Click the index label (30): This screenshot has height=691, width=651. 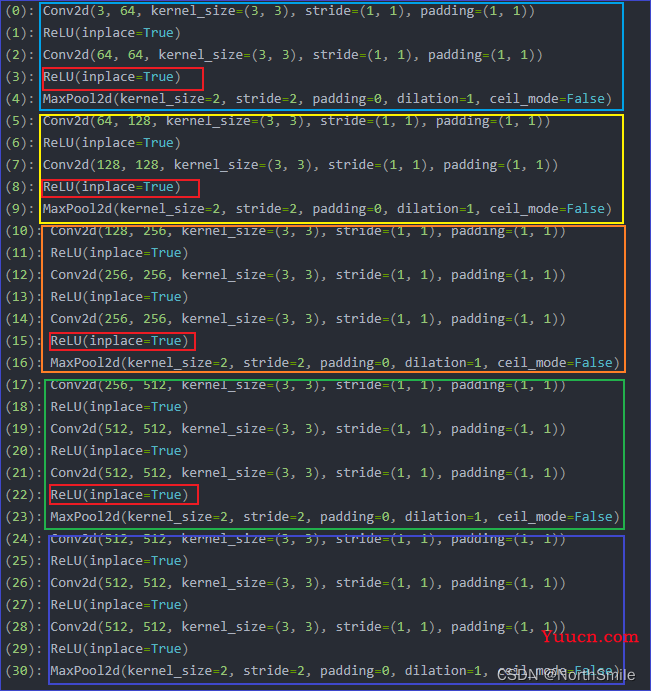23,671
